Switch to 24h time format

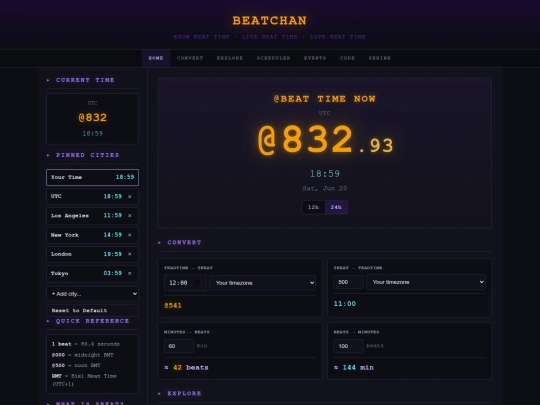click(336, 207)
